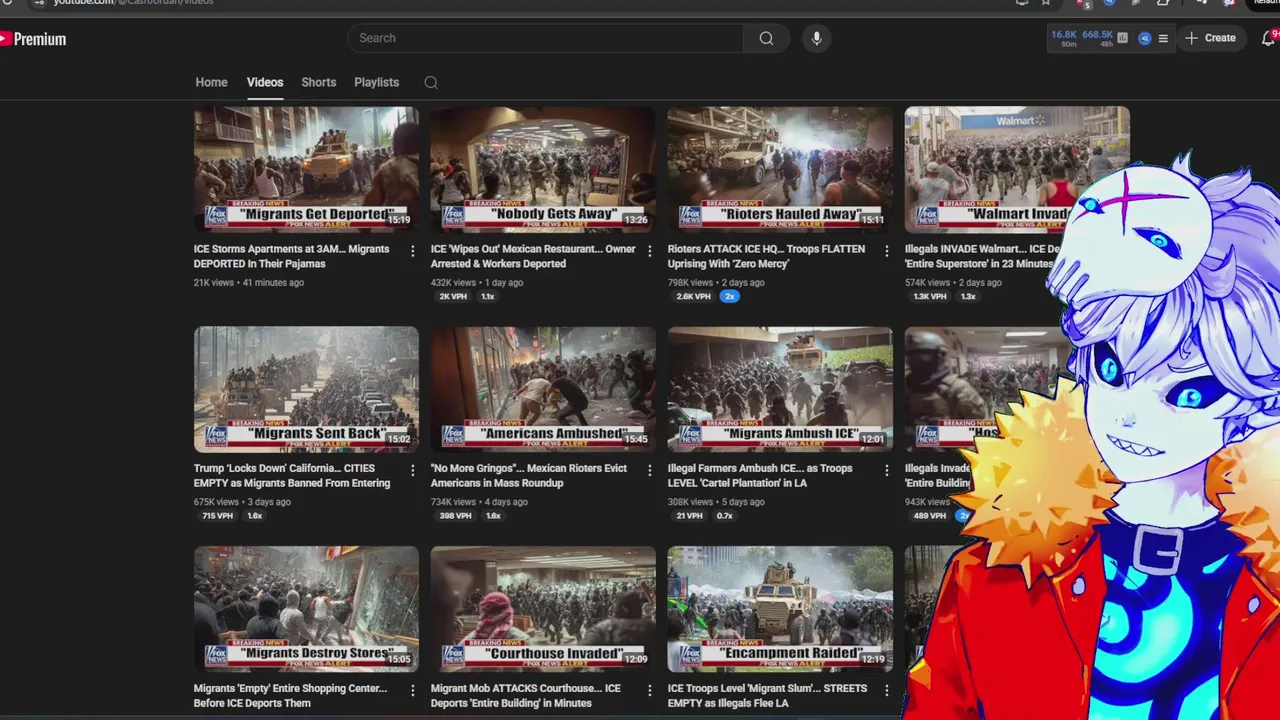The height and width of the screenshot is (720, 1280).
Task: Click the '398 VPH' badge
Action: [455, 516]
